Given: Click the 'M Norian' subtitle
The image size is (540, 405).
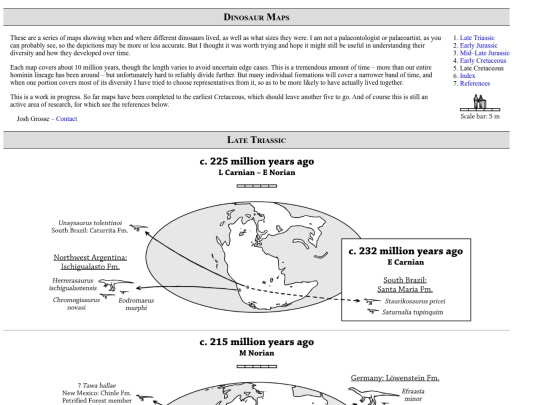Looking at the screenshot, I should [x=257, y=353].
